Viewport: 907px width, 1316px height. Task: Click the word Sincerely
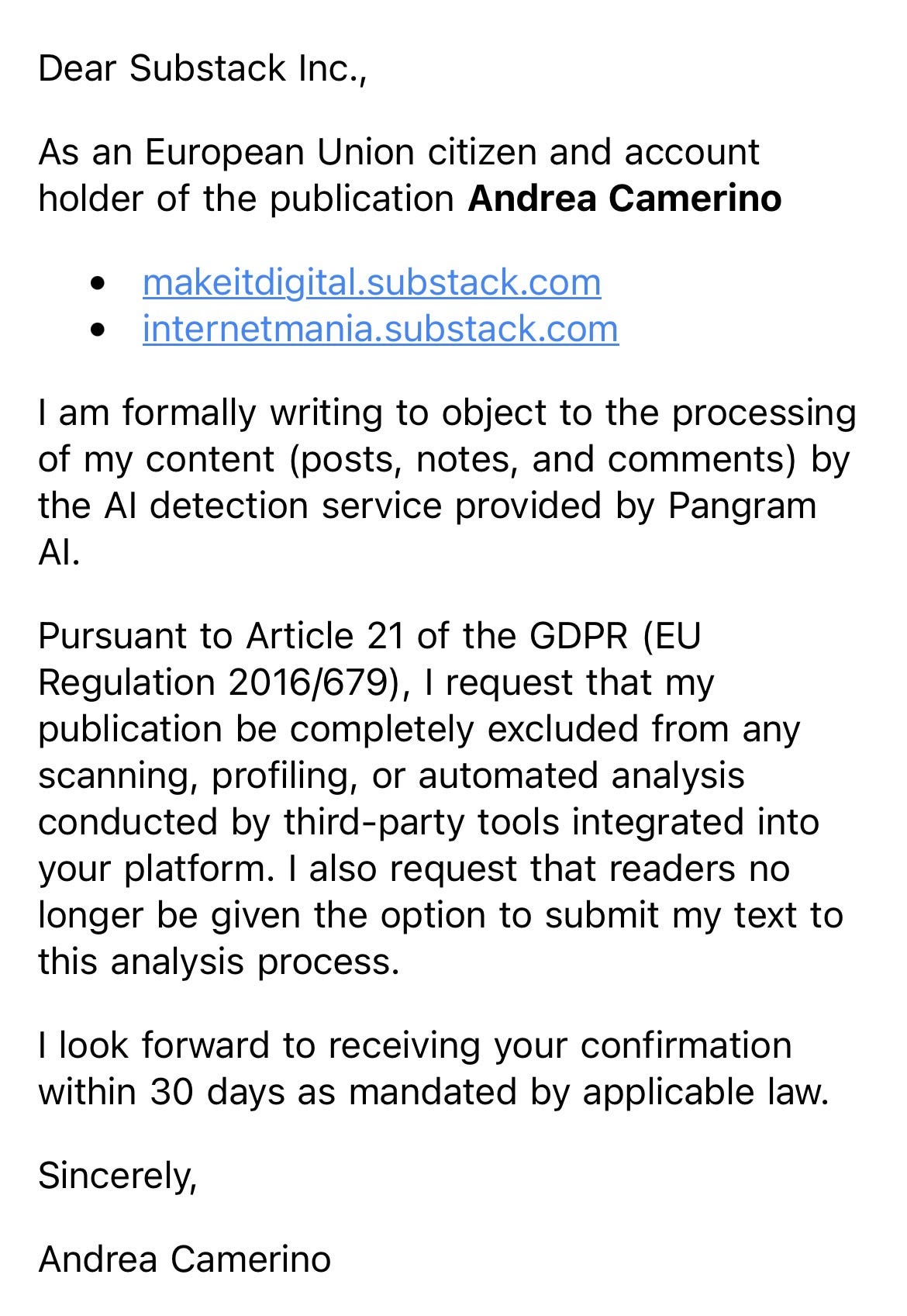pos(118,1176)
